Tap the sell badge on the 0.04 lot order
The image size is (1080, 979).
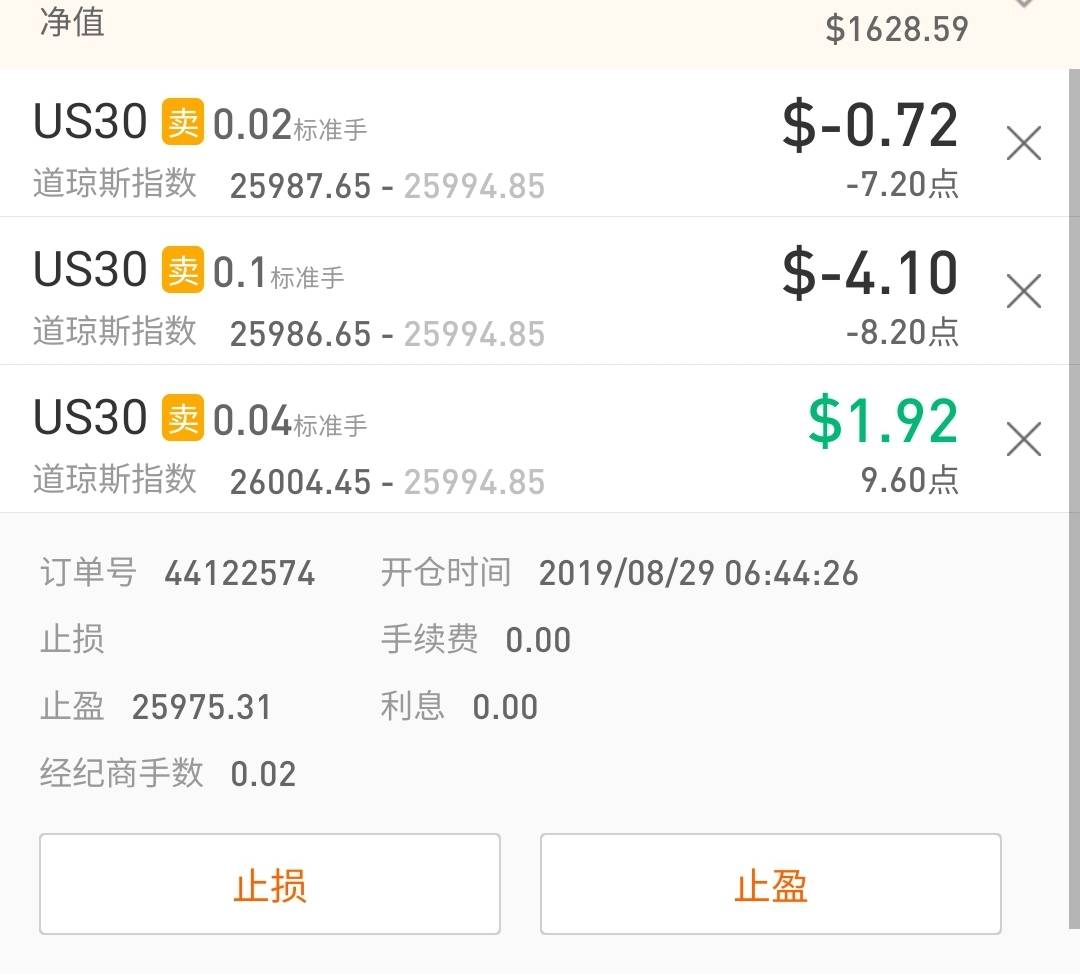pyautogui.click(x=183, y=419)
